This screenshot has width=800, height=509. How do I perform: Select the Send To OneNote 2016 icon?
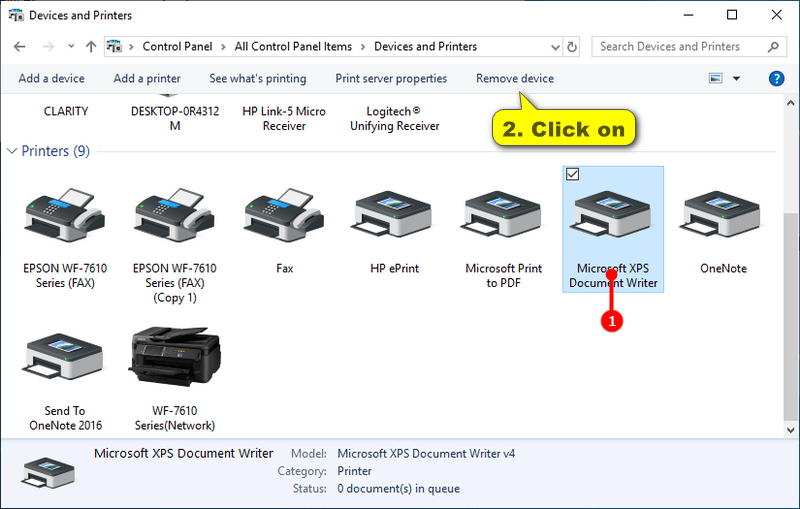pyautogui.click(x=65, y=357)
